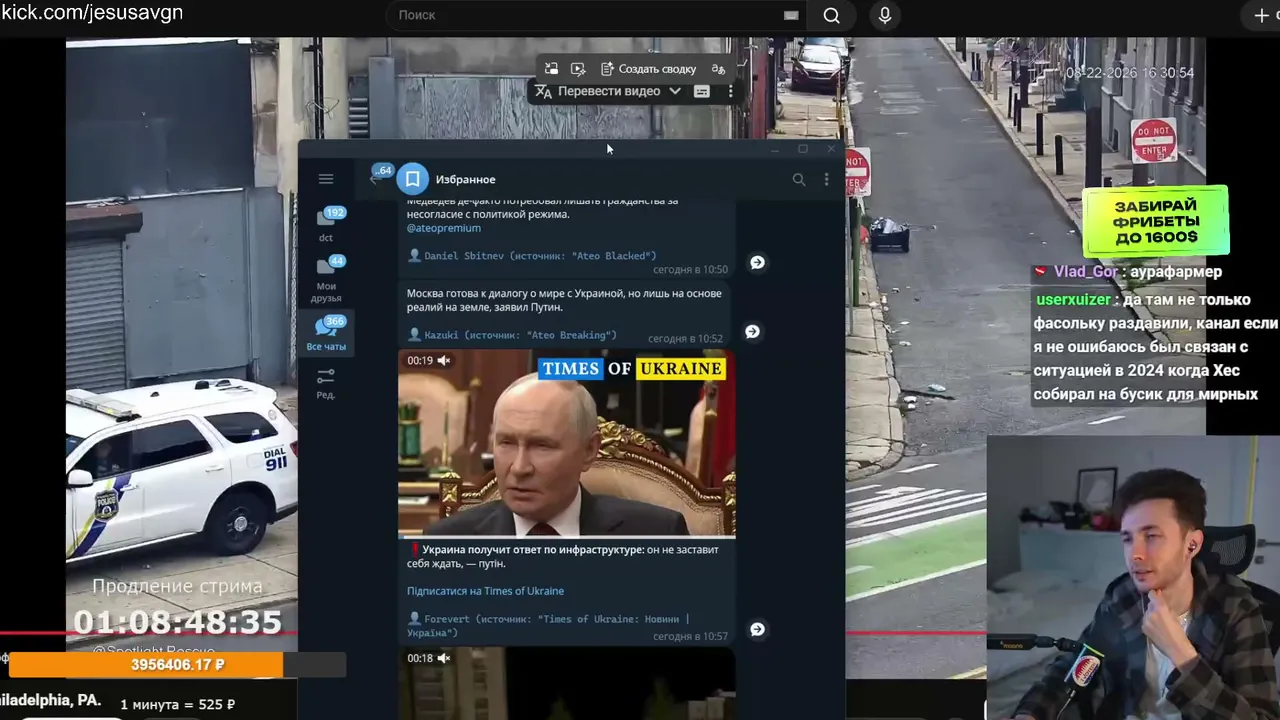Follow the Підписатися на Times of Ukraine link
Image resolution: width=1280 pixels, height=720 pixels.
pyautogui.click(x=485, y=591)
